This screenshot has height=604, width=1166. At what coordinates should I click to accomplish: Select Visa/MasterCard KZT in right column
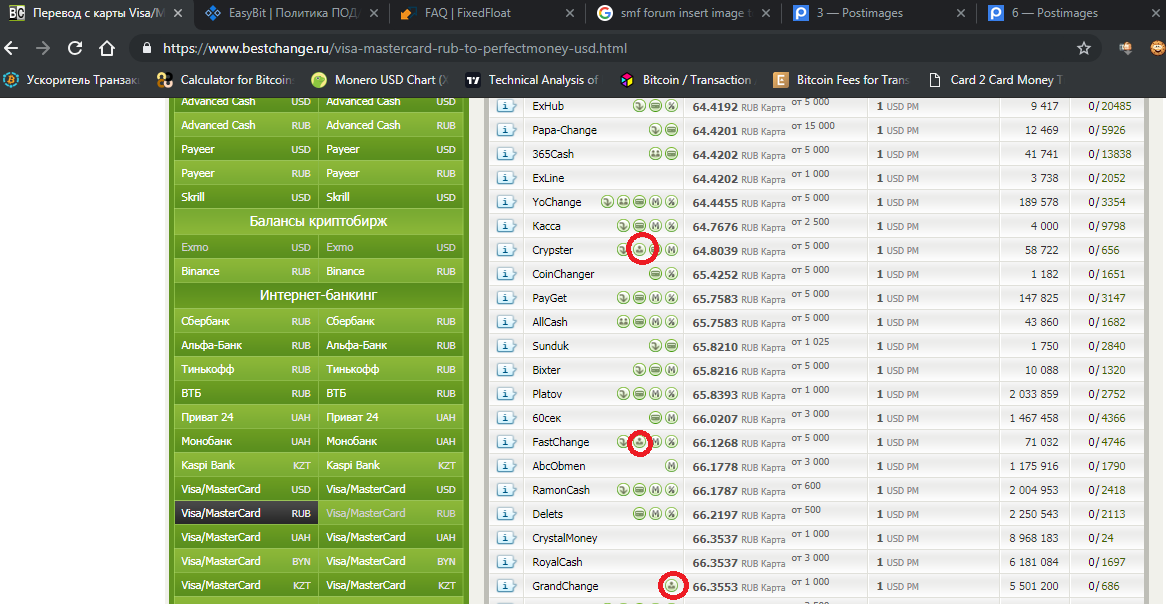390,585
